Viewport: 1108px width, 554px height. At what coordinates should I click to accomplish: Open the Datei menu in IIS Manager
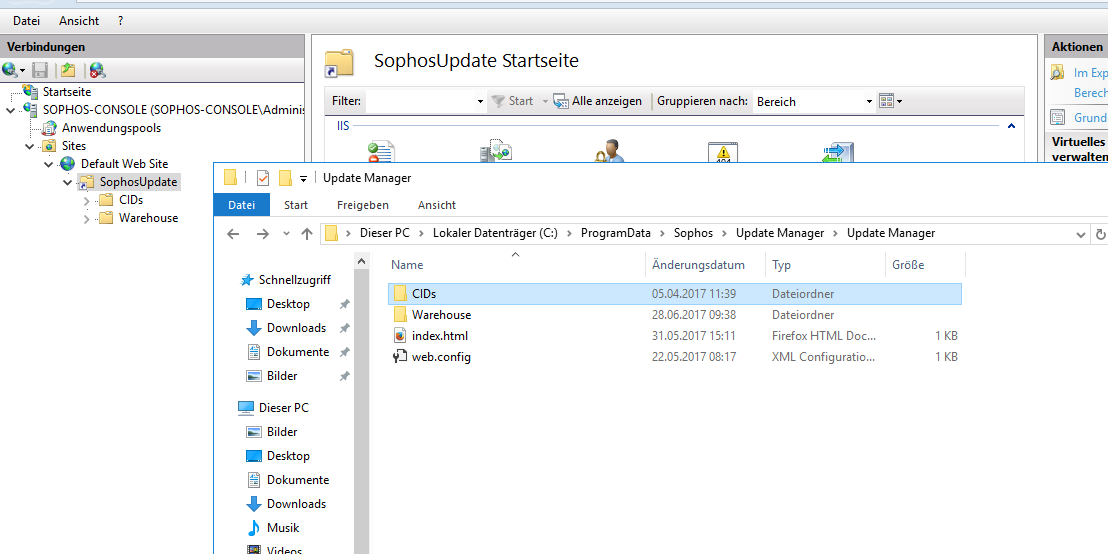point(27,20)
